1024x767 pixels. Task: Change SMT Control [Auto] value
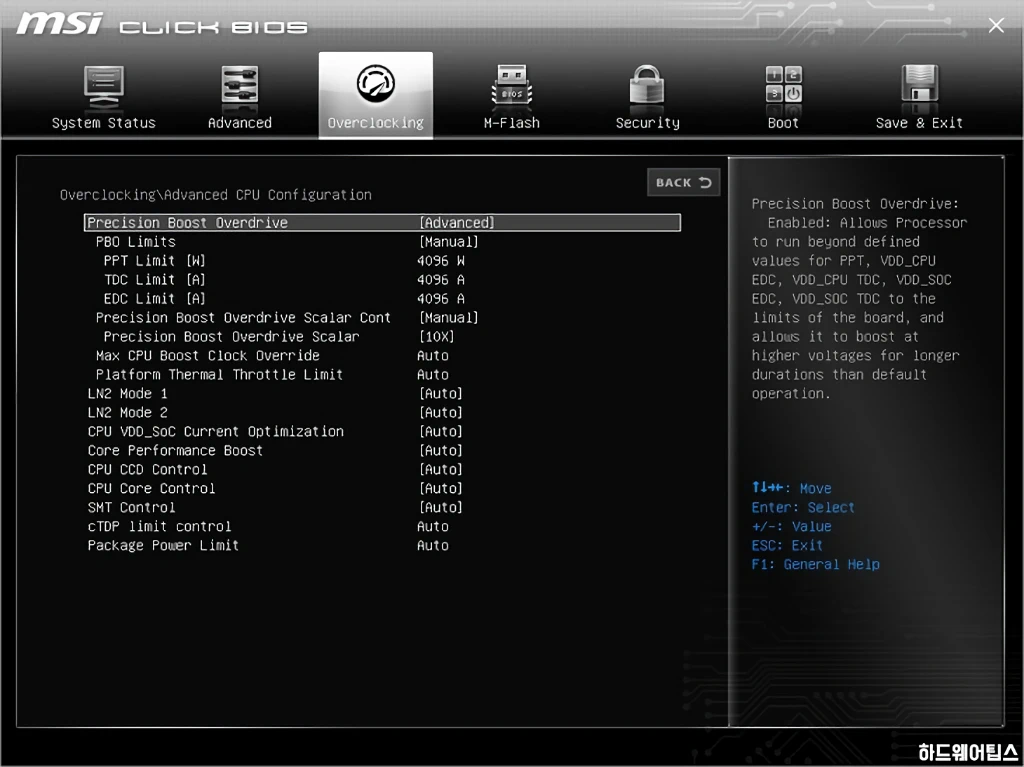[441, 507]
